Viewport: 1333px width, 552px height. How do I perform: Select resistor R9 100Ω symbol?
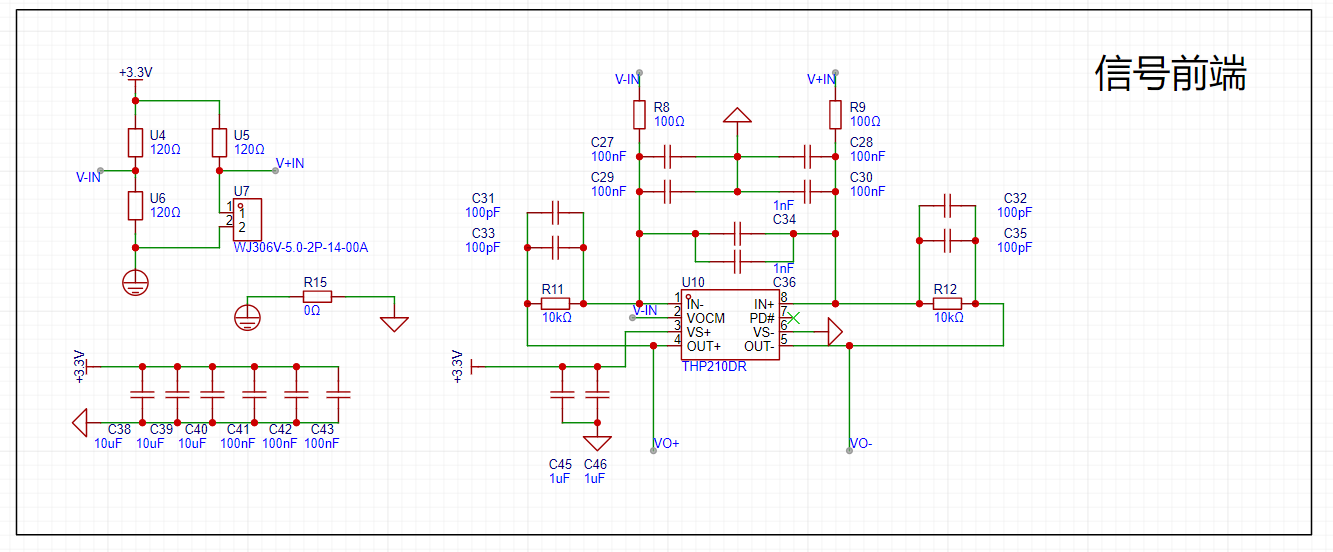[835, 114]
